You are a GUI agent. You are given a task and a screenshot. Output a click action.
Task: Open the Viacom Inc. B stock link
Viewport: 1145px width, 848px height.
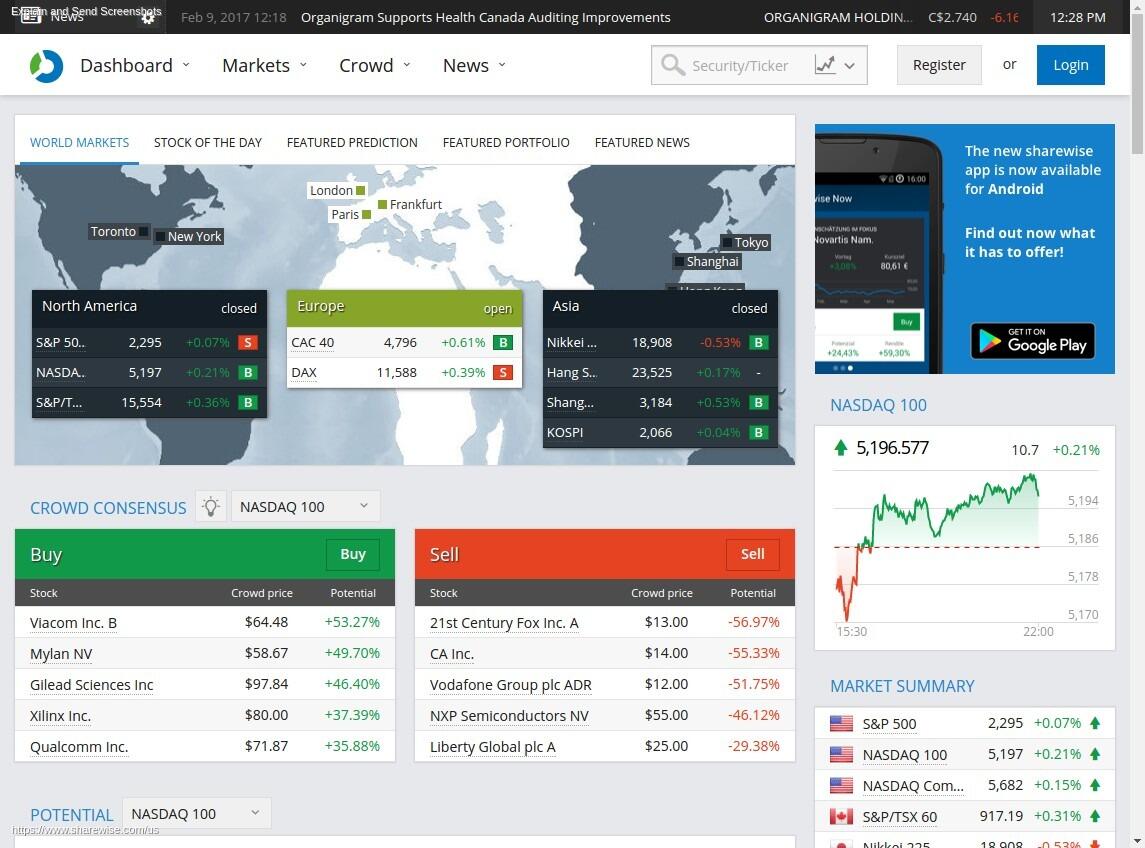(x=73, y=623)
